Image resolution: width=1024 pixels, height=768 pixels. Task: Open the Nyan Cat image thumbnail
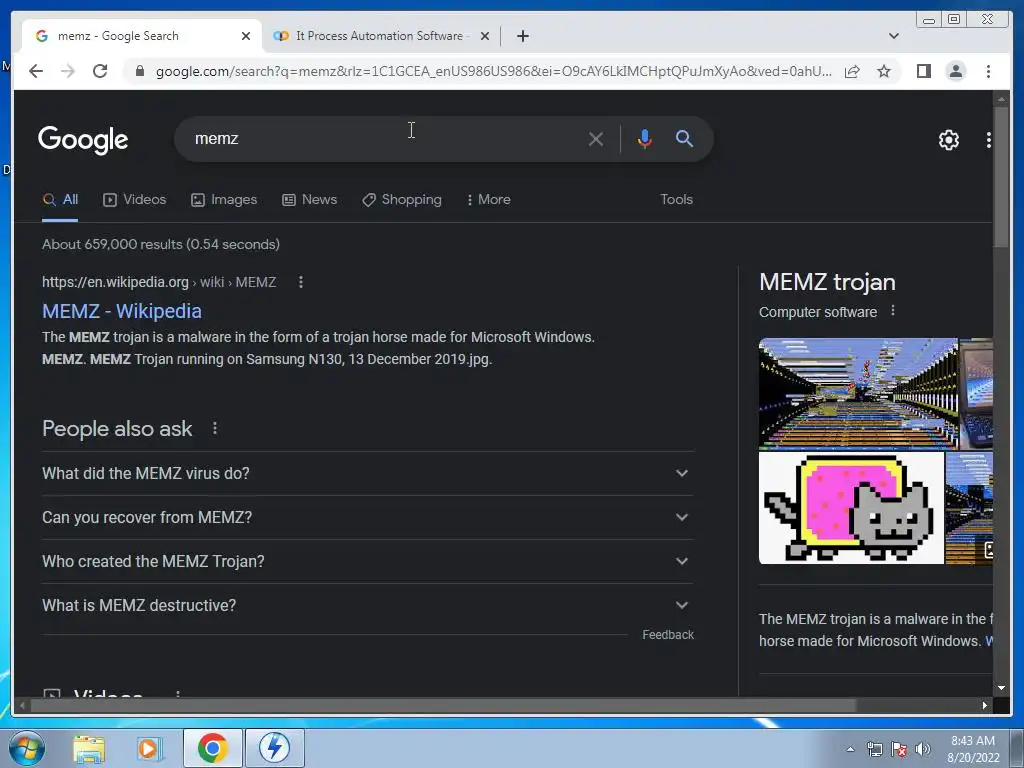pyautogui.click(x=851, y=508)
